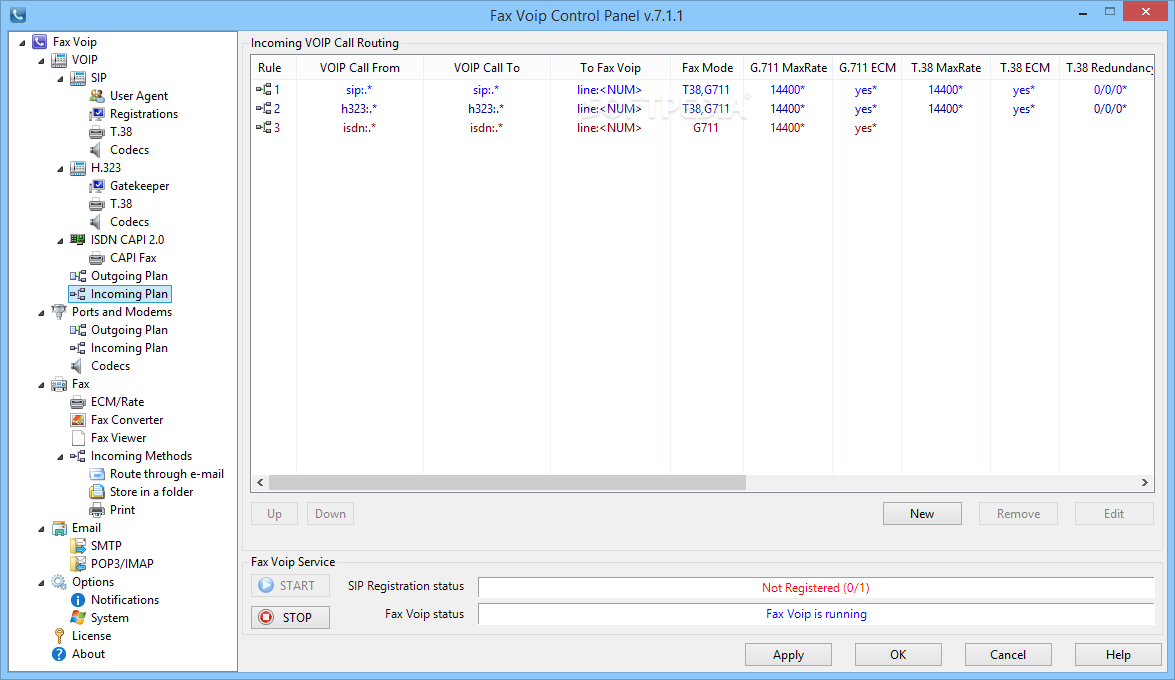Image resolution: width=1175 pixels, height=680 pixels.
Task: Click the scroll left arrow
Action: pyautogui.click(x=260, y=483)
